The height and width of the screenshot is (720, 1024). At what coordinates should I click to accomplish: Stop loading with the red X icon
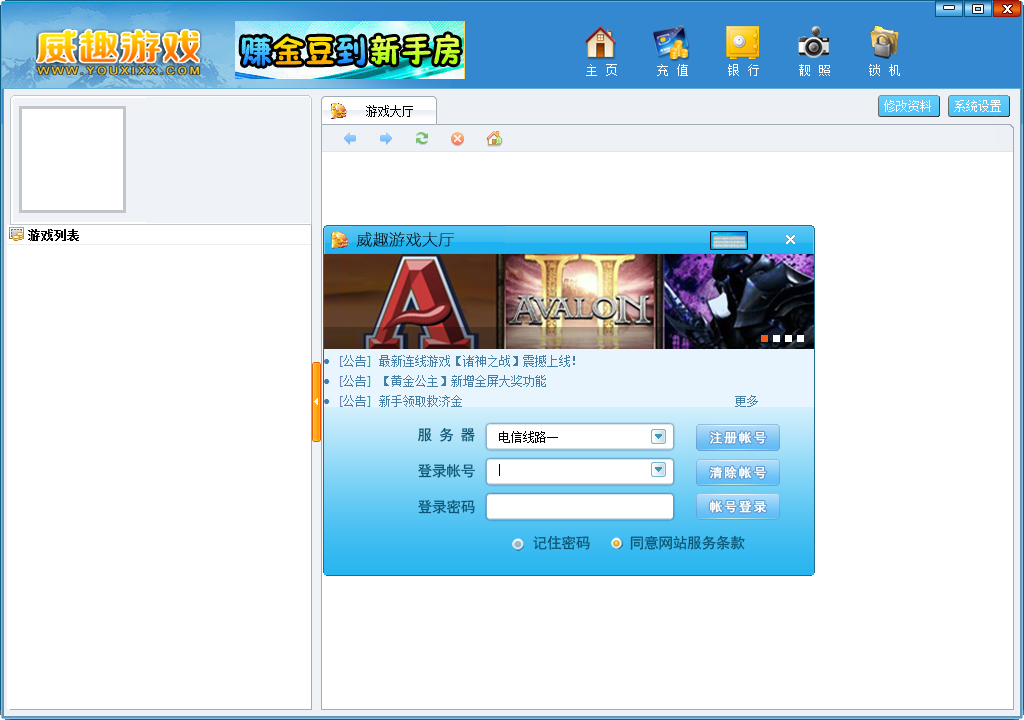457,139
